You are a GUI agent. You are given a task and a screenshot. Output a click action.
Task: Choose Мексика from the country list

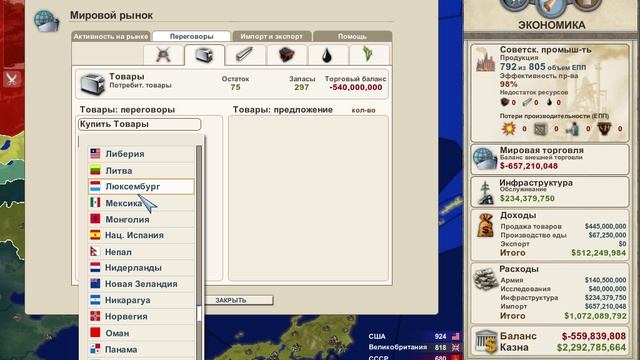coord(141,203)
